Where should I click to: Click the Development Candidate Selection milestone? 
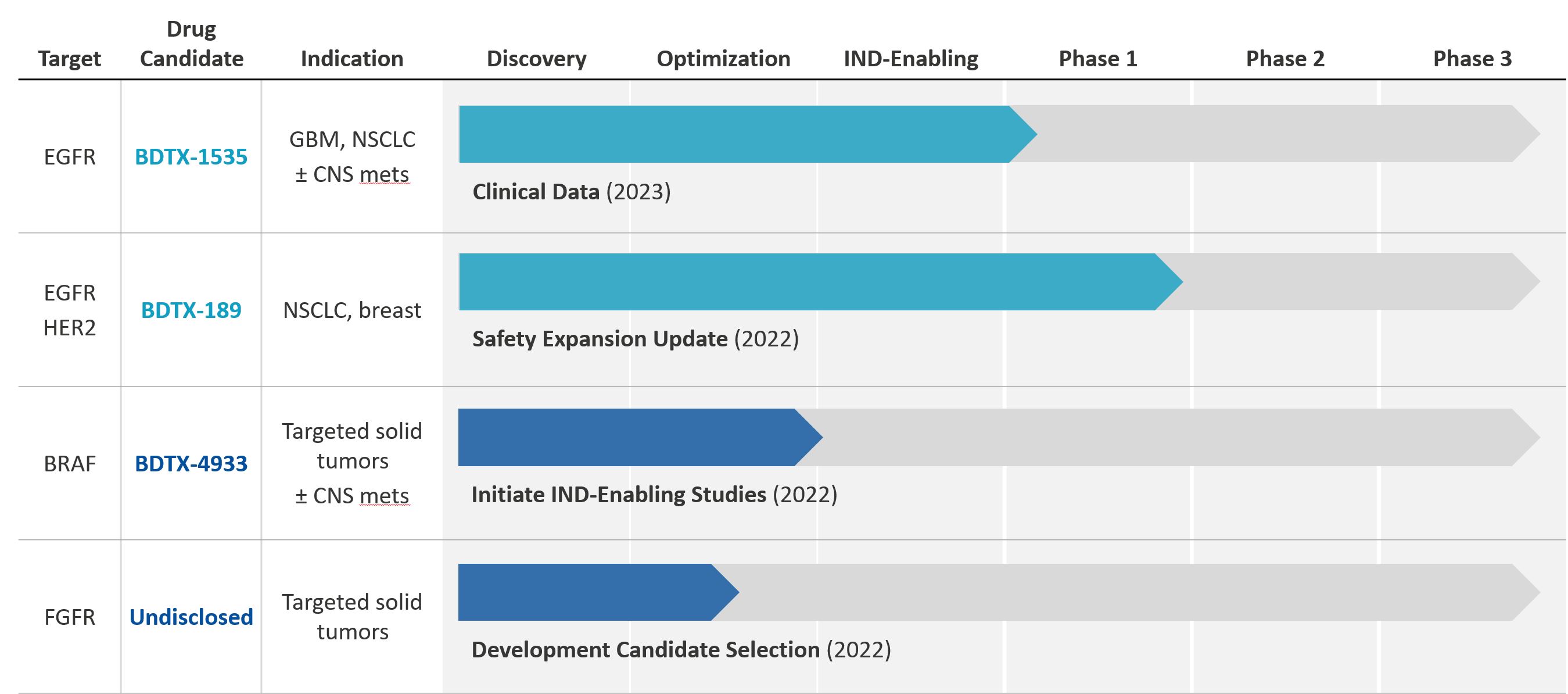(x=680, y=650)
